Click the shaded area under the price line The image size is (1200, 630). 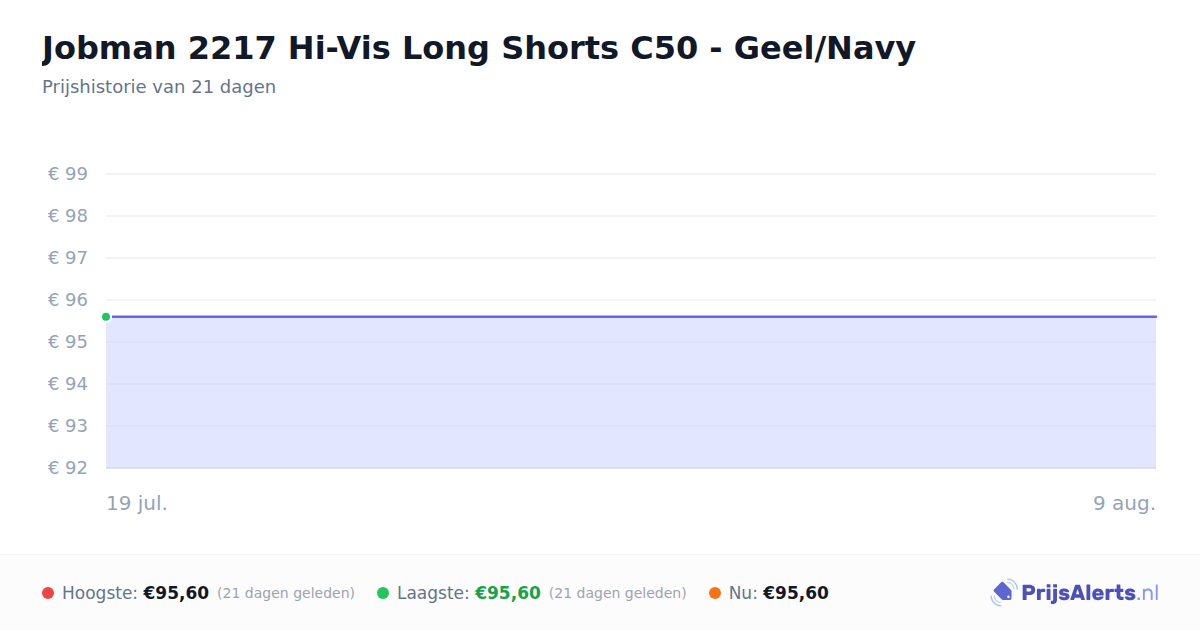click(x=631, y=393)
